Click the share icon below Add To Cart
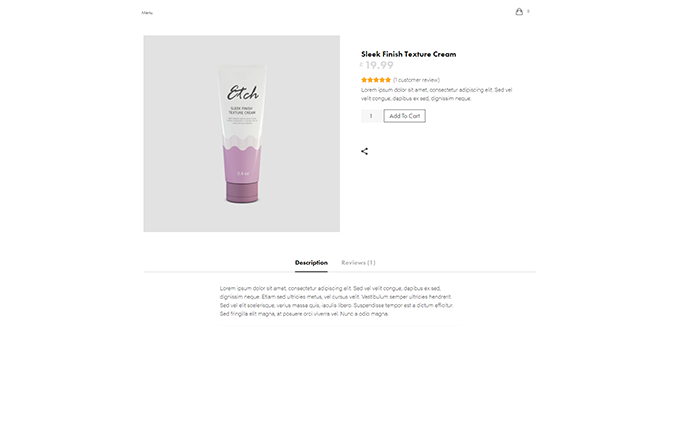 click(x=364, y=151)
